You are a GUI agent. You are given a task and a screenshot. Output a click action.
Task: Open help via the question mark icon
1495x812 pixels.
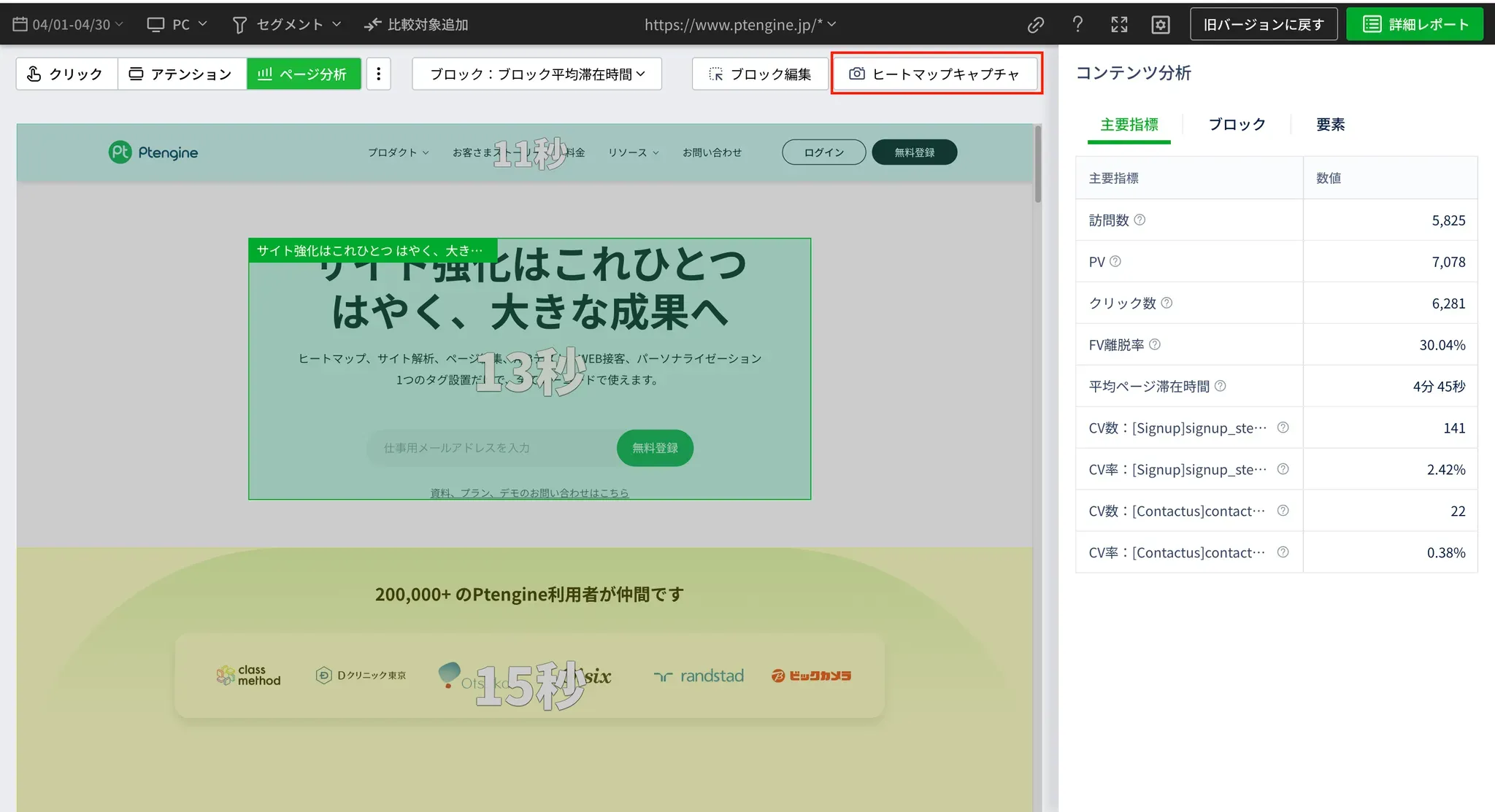(x=1077, y=25)
